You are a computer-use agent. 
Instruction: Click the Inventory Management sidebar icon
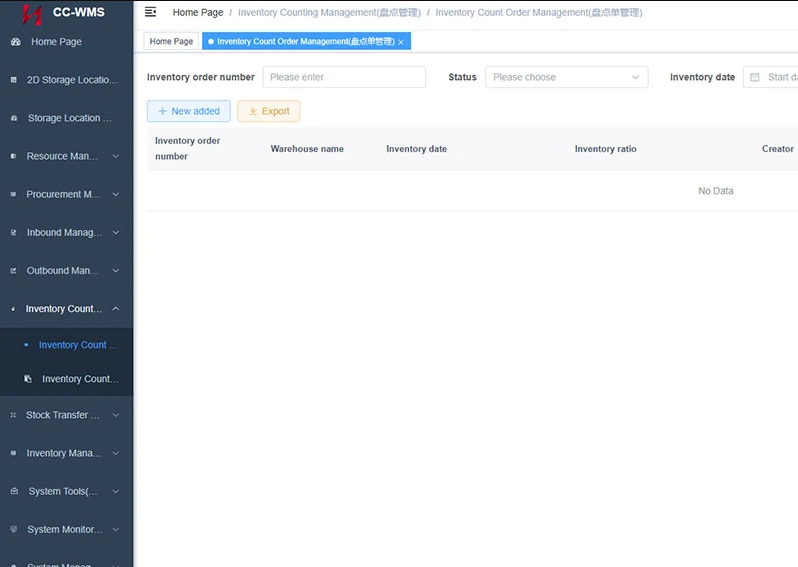(x=14, y=453)
